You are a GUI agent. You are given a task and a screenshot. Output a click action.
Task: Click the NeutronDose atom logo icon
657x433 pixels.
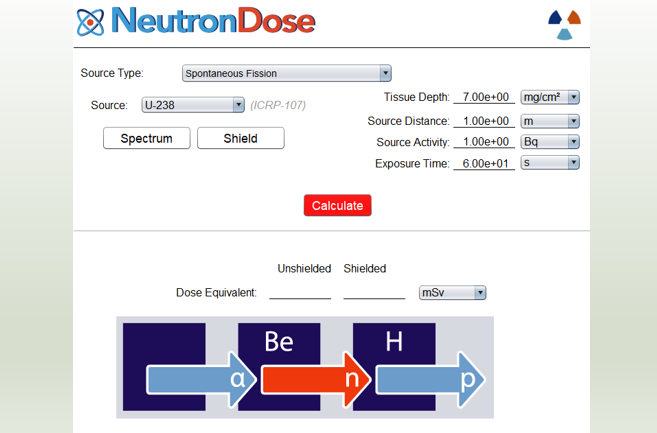[x=91, y=22]
